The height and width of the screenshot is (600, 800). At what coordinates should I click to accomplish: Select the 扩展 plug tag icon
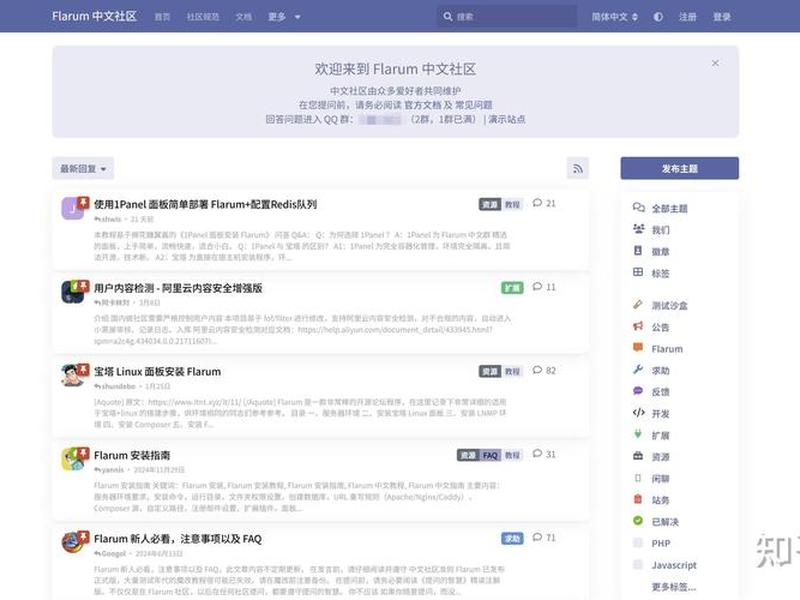tap(638, 434)
